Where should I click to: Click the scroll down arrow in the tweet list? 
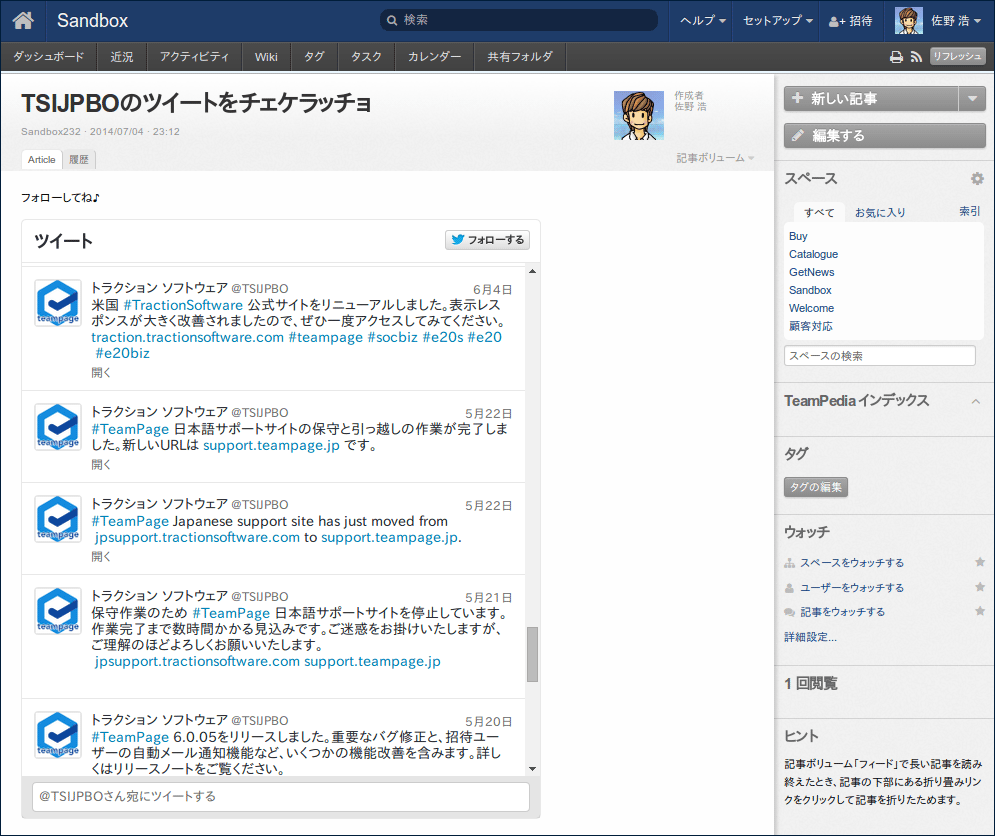pyautogui.click(x=532, y=769)
